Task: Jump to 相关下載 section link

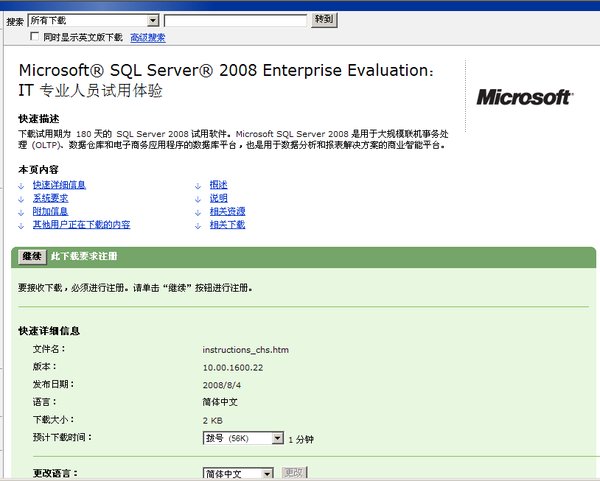Action: click(x=227, y=225)
